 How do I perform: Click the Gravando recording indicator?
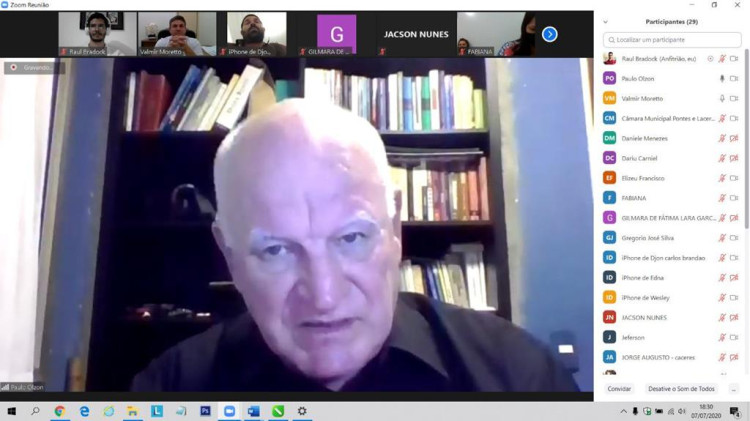coord(34,67)
